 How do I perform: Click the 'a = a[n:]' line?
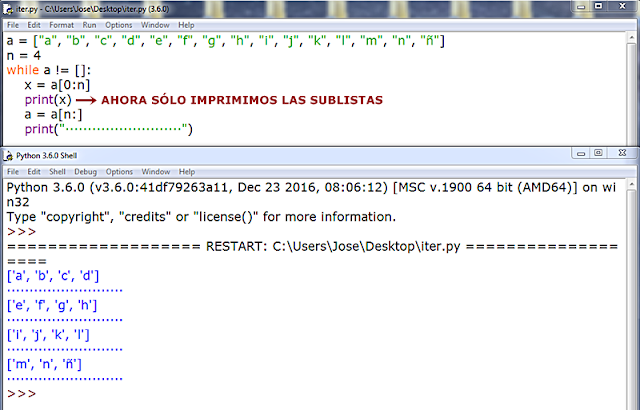coord(53,114)
